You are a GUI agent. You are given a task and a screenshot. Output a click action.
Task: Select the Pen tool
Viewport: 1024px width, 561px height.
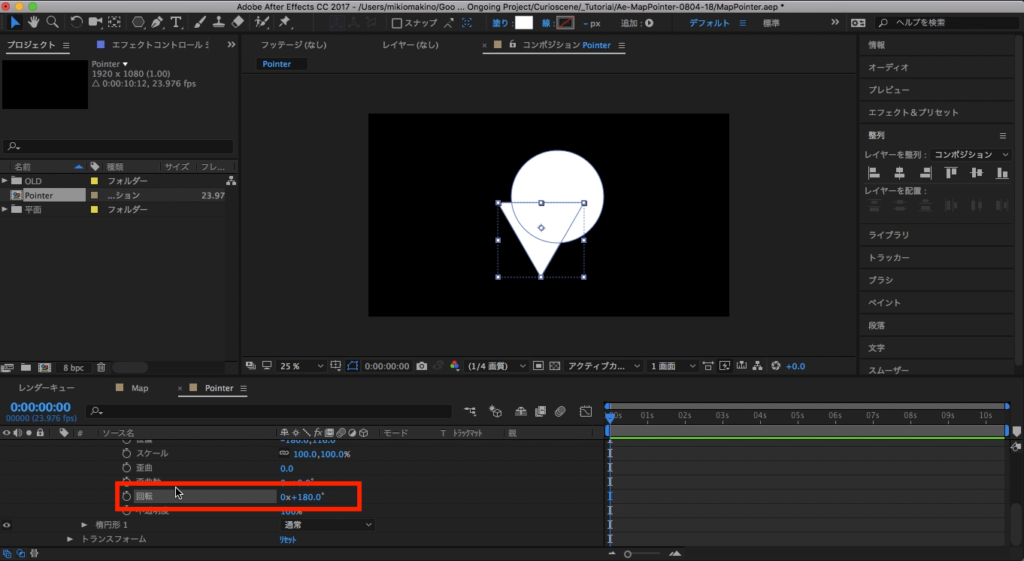[x=159, y=22]
